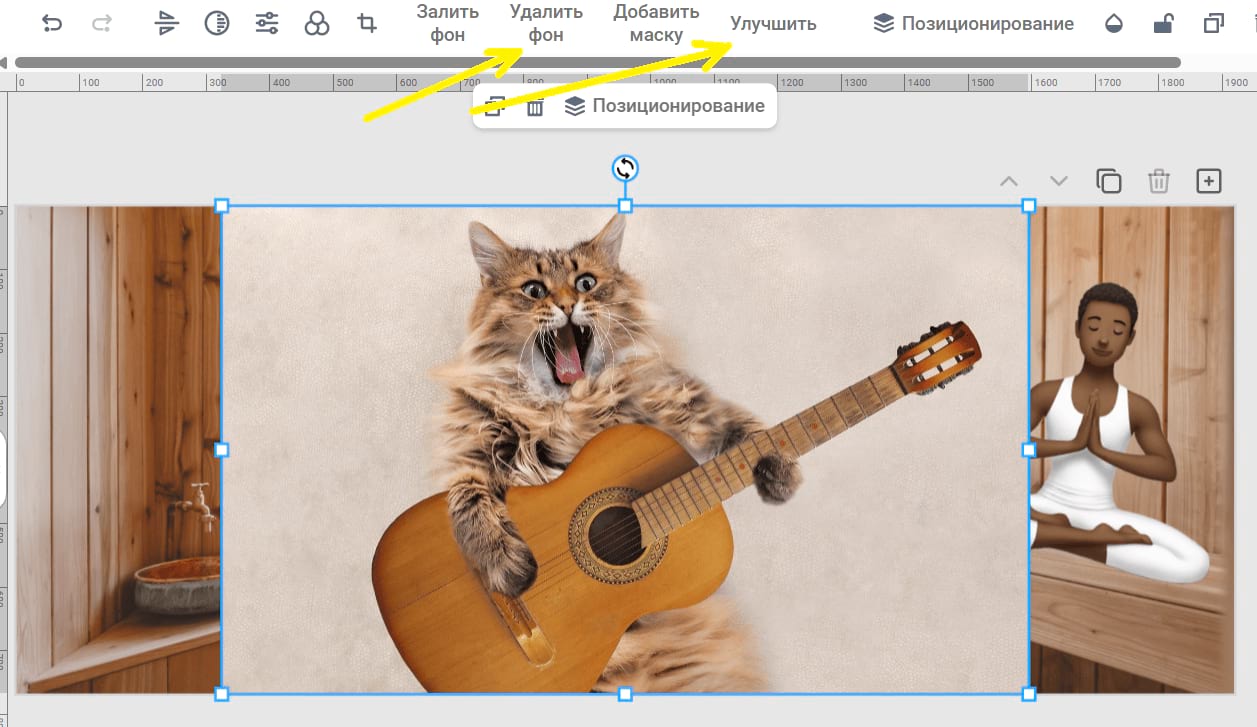Open 'Позиционирование' in the top toolbar

click(x=973, y=24)
